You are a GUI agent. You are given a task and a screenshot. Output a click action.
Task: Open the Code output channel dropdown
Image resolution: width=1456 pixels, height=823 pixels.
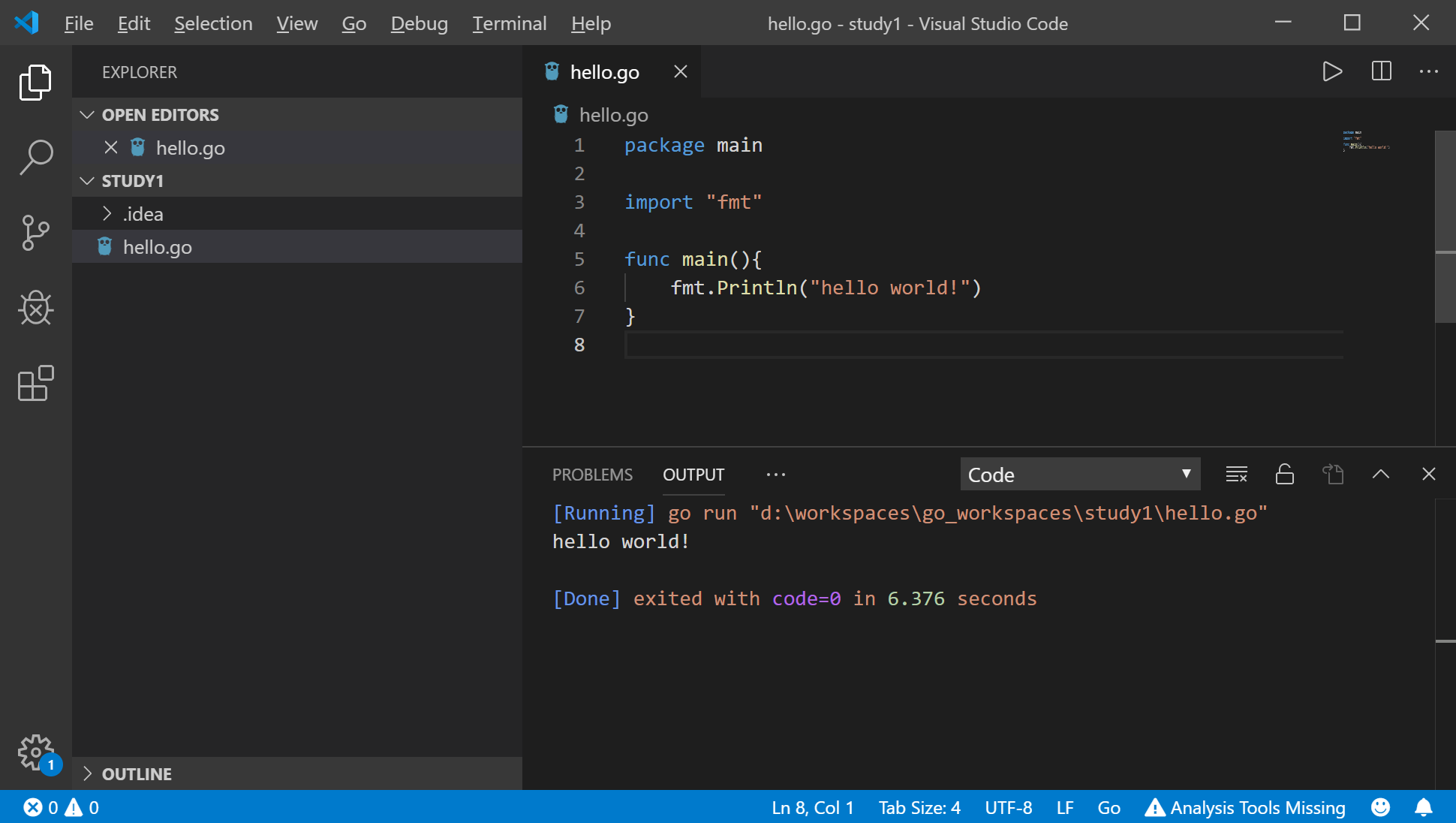[x=1079, y=475]
